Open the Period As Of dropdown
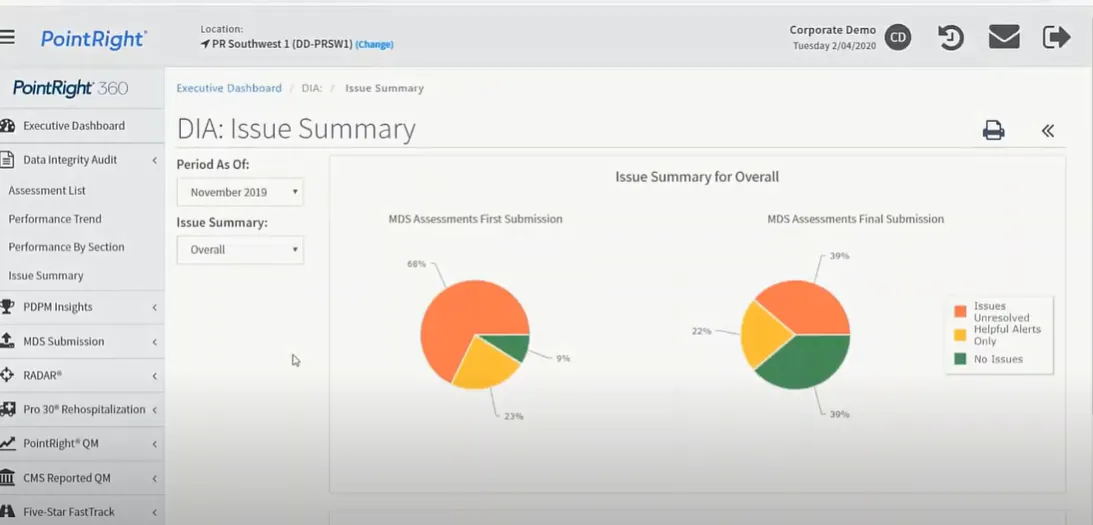1093x525 pixels. [240, 192]
